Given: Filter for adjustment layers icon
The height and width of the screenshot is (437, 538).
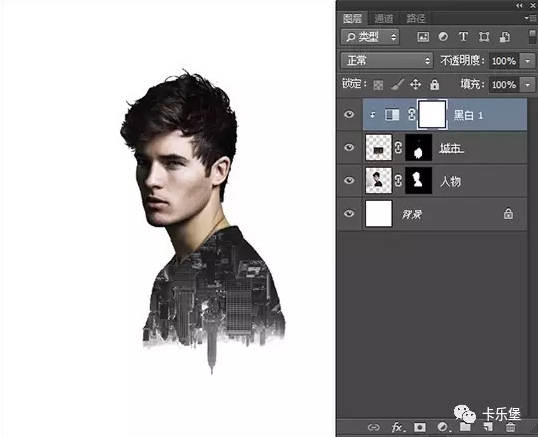Looking at the screenshot, I should click(x=443, y=37).
